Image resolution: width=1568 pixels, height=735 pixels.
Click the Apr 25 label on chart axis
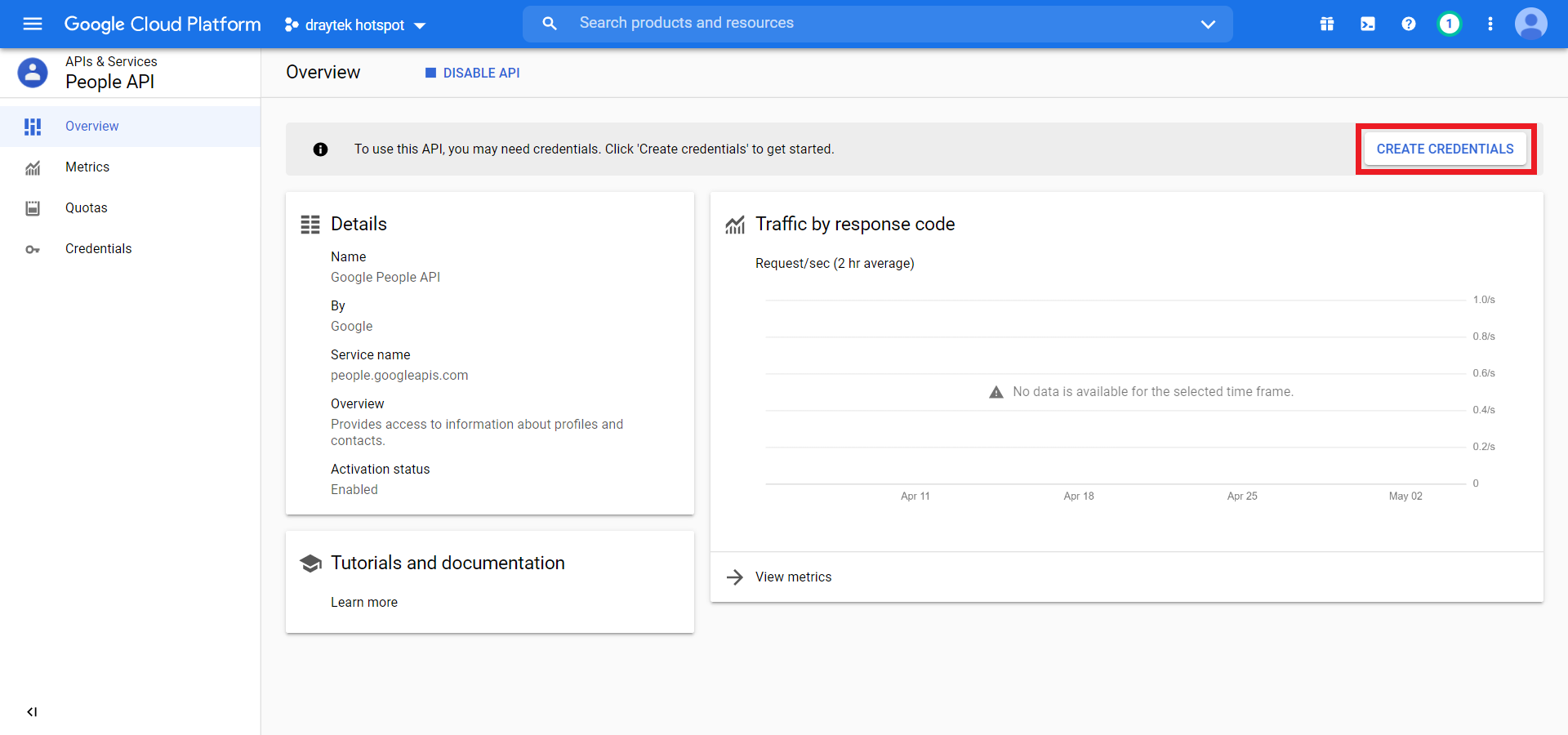1242,496
